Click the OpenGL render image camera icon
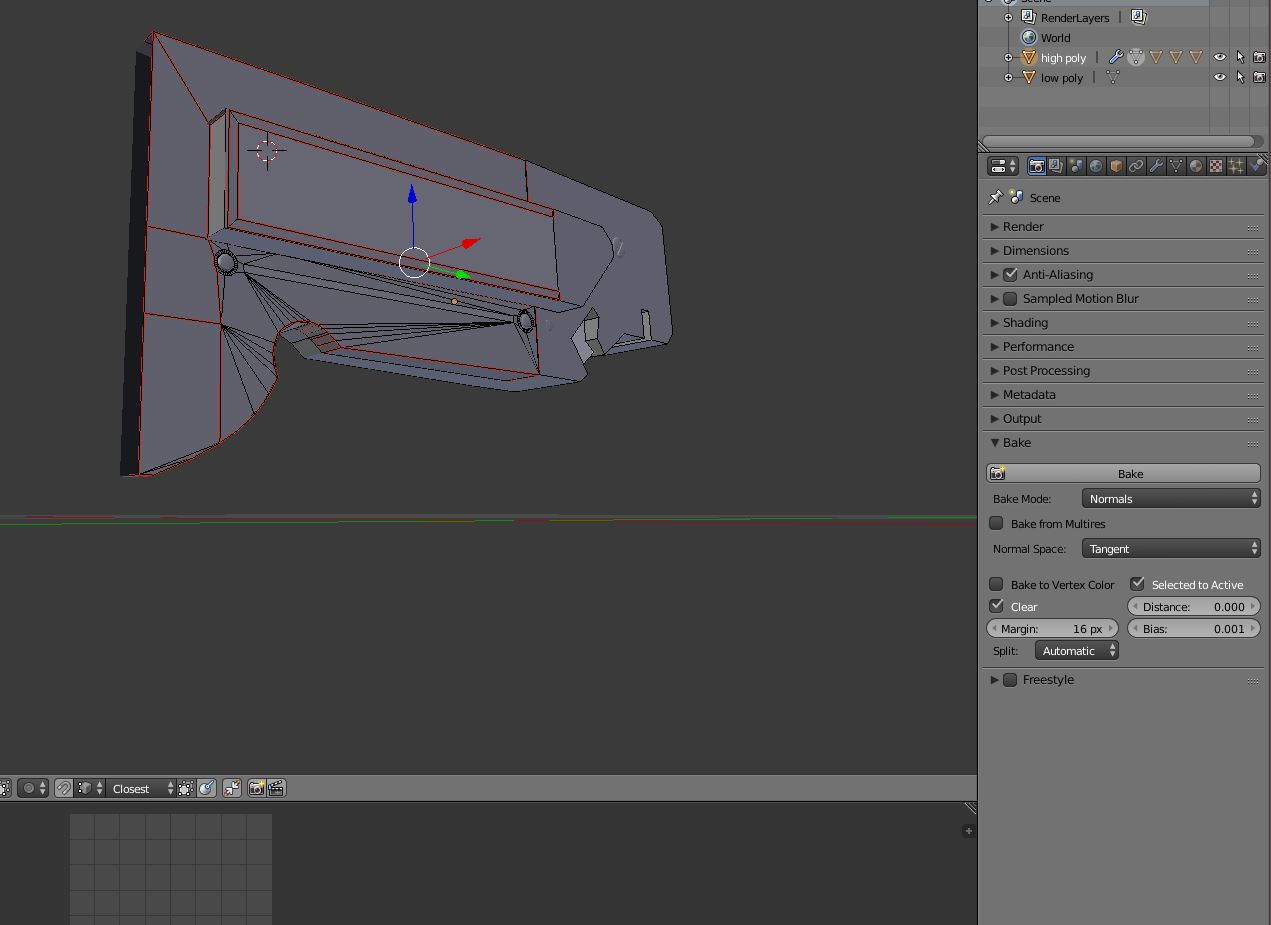Viewport: 1271px width, 925px height. point(256,789)
